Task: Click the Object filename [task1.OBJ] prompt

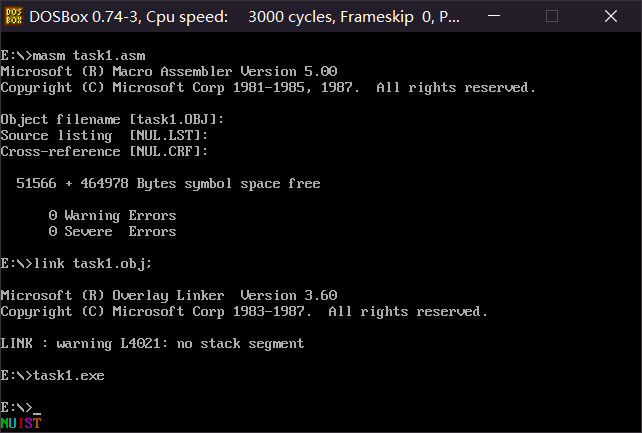Action: [x=112, y=120]
